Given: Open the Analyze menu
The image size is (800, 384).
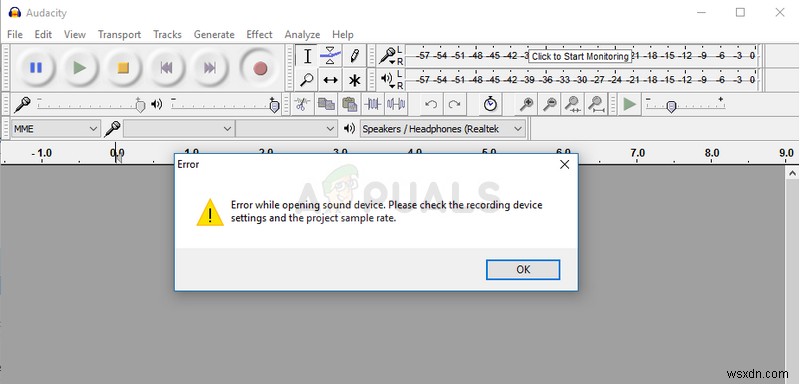Looking at the screenshot, I should pyautogui.click(x=302, y=34).
